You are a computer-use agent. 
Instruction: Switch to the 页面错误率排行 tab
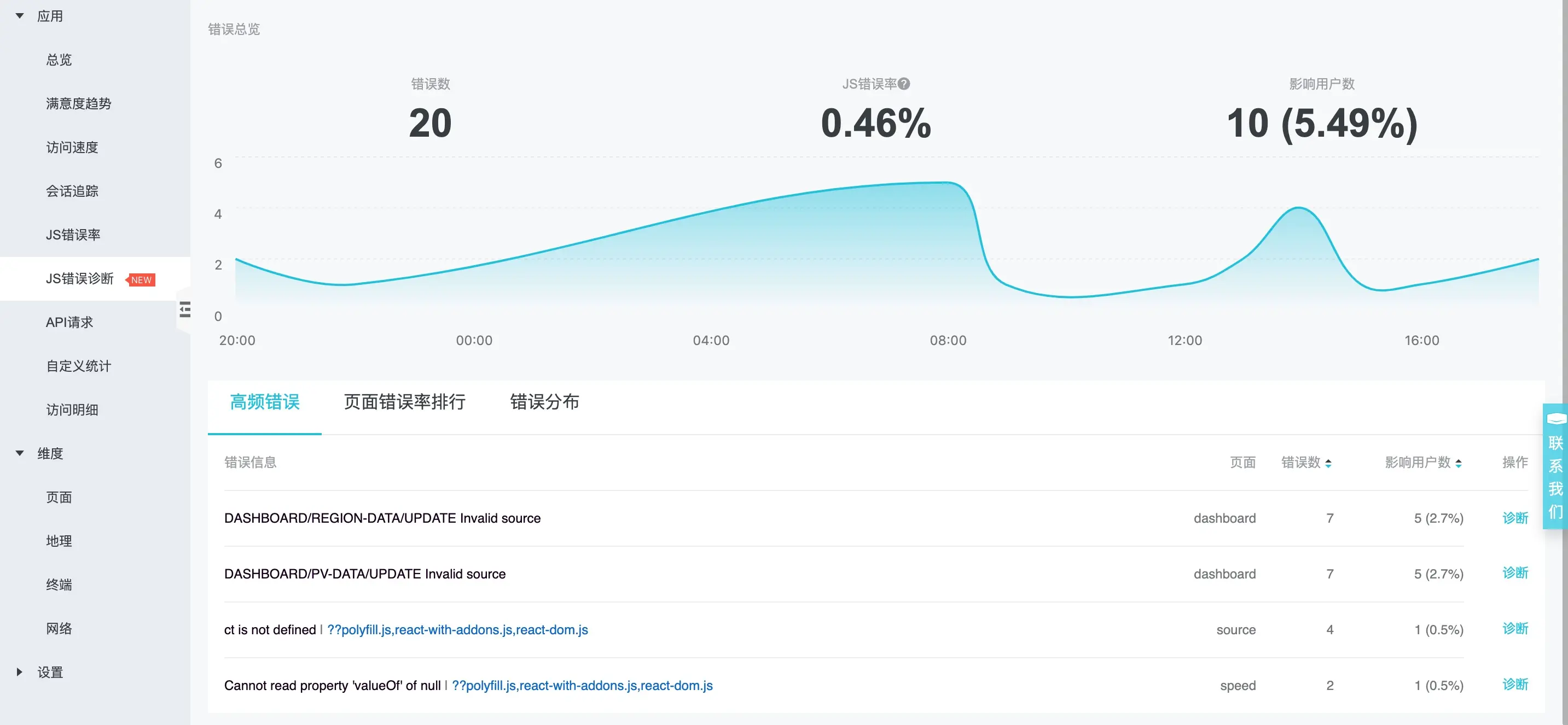click(404, 402)
